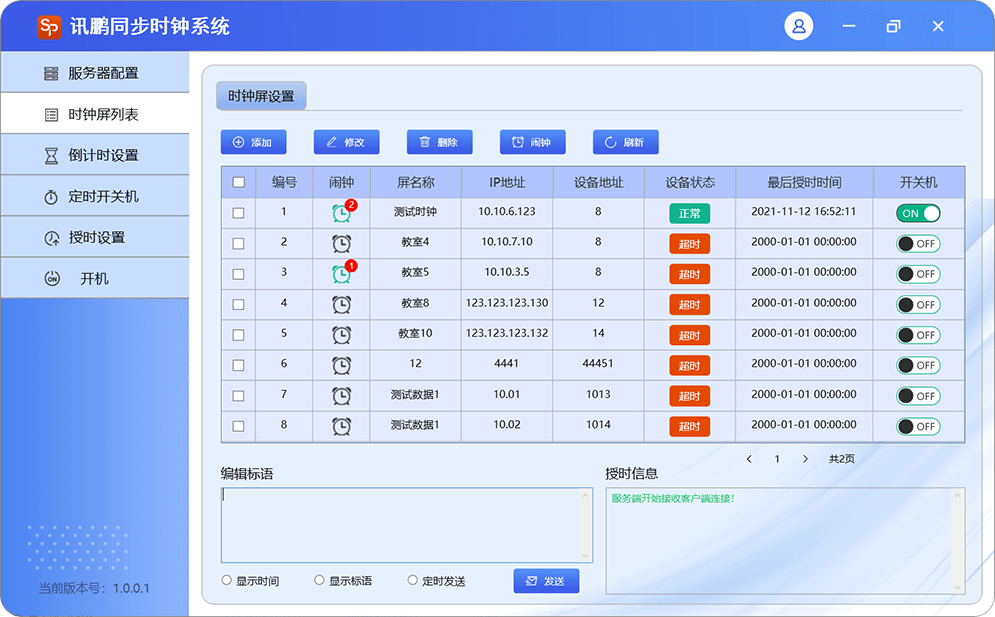Open 服务器配置 in the sidebar

tap(94, 73)
